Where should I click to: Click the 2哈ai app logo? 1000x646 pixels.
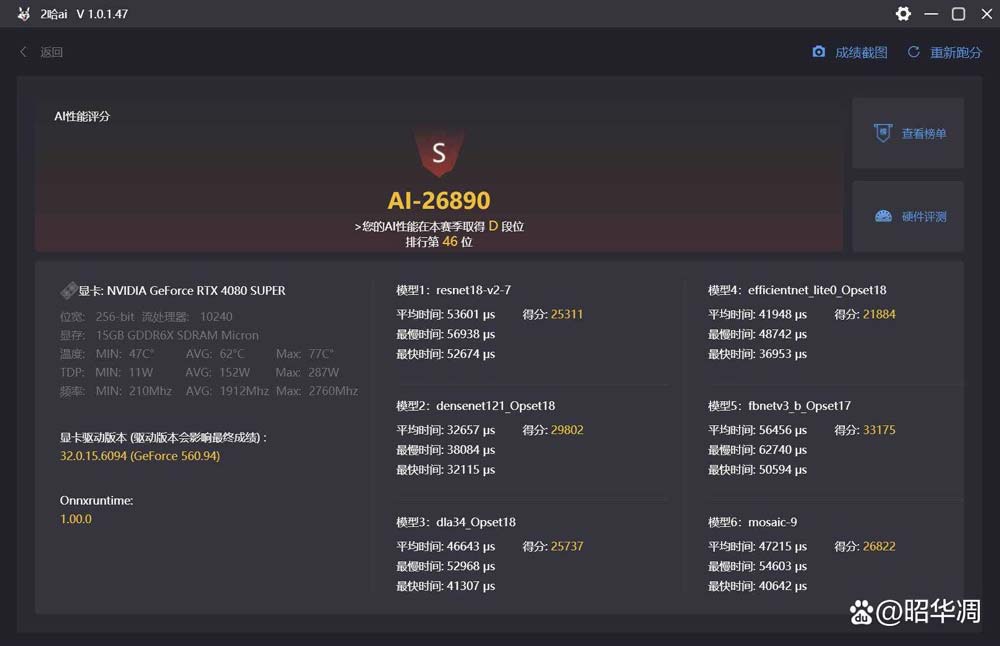click(x=24, y=14)
